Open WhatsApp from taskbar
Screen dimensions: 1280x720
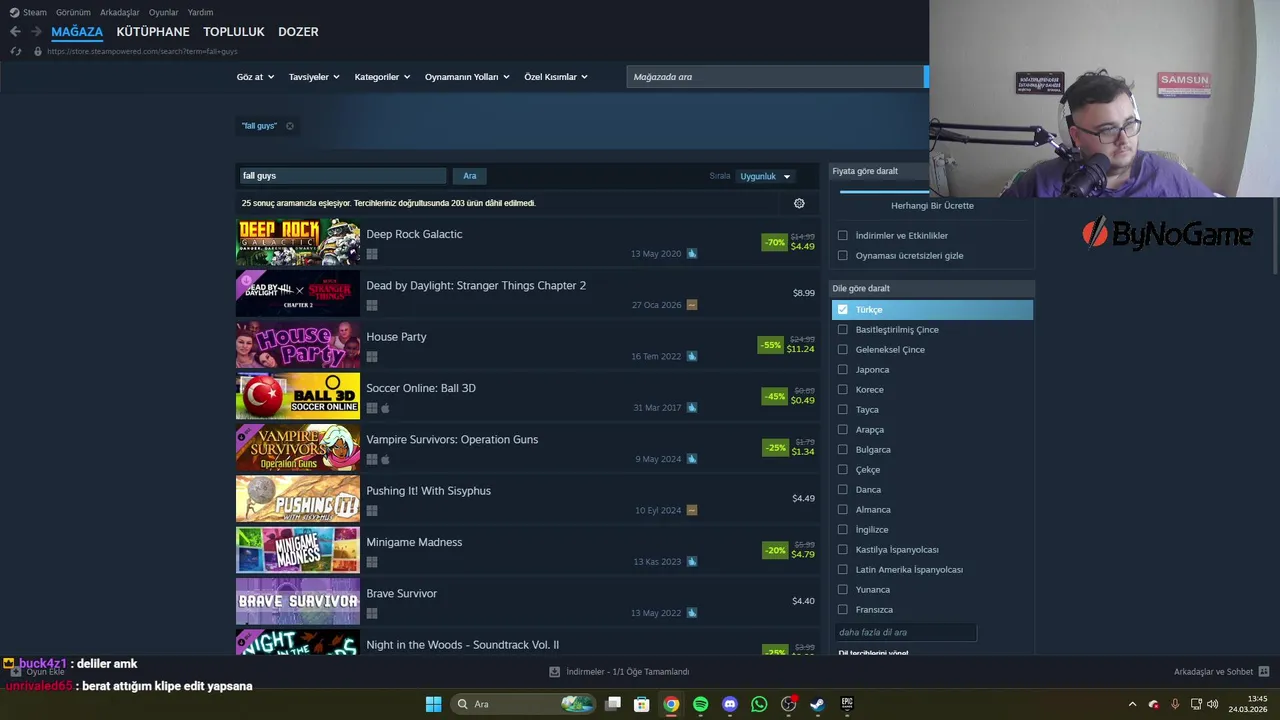[x=759, y=704]
